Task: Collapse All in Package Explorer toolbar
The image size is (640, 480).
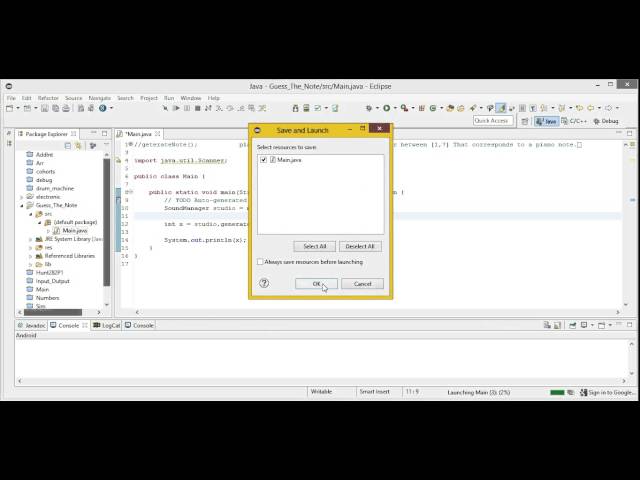Action: click(x=68, y=146)
